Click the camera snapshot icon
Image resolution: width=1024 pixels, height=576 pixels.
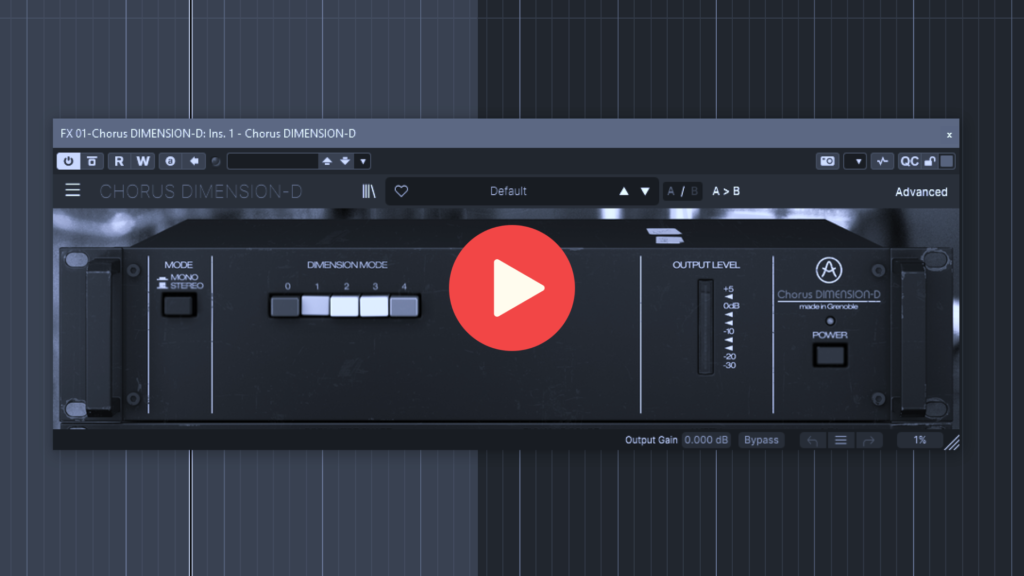pos(827,161)
